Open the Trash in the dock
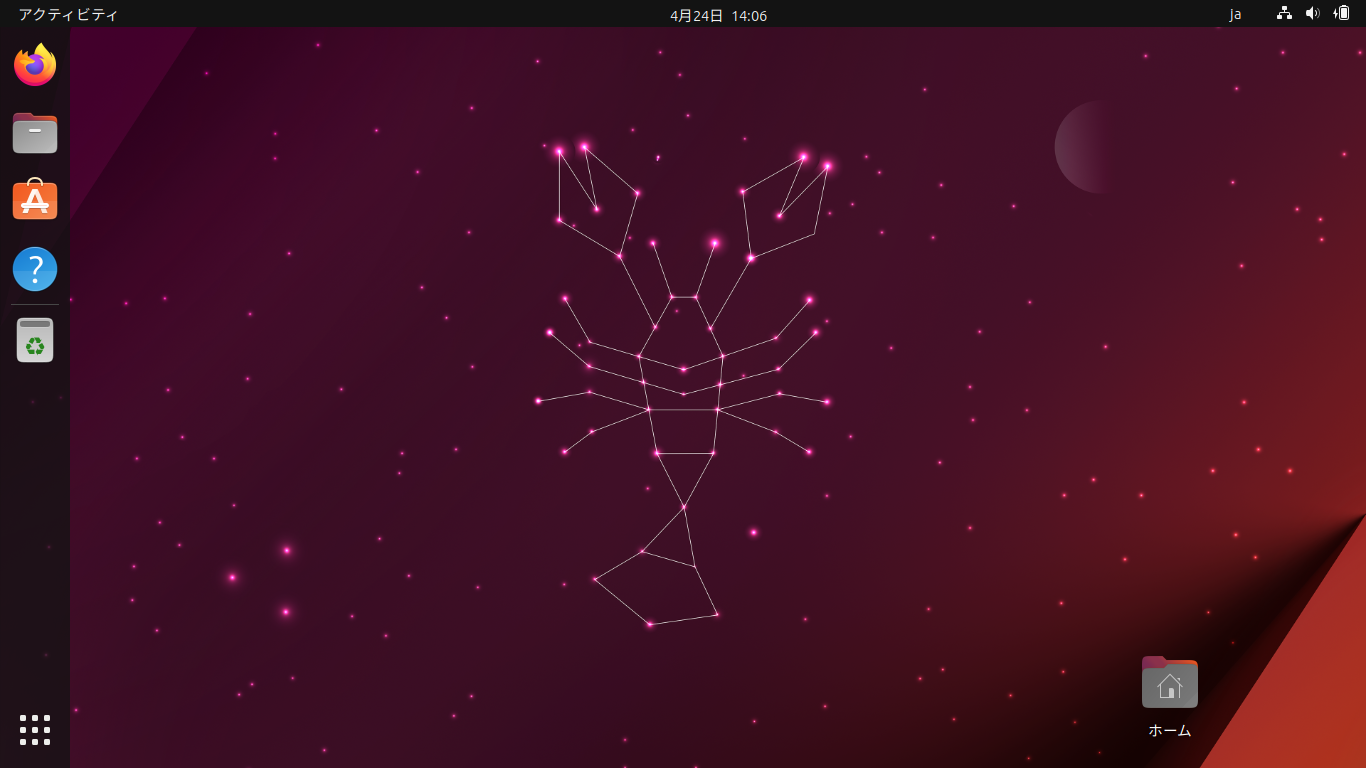Screen dimensions: 1366x768 click(x=35, y=340)
